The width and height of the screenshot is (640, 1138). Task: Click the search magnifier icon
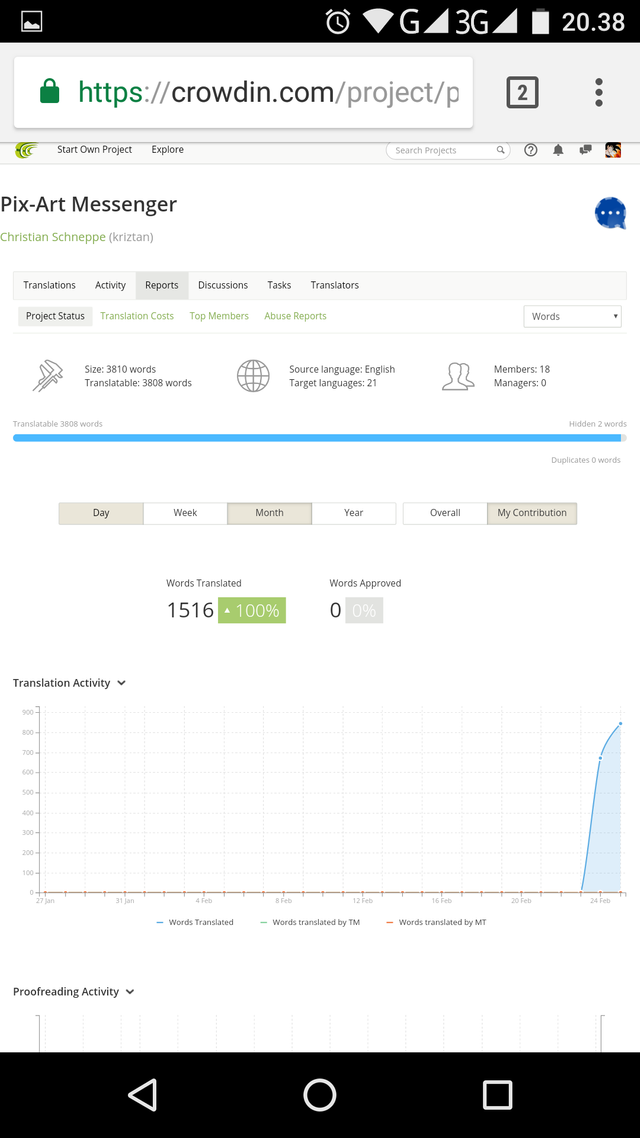click(x=500, y=150)
